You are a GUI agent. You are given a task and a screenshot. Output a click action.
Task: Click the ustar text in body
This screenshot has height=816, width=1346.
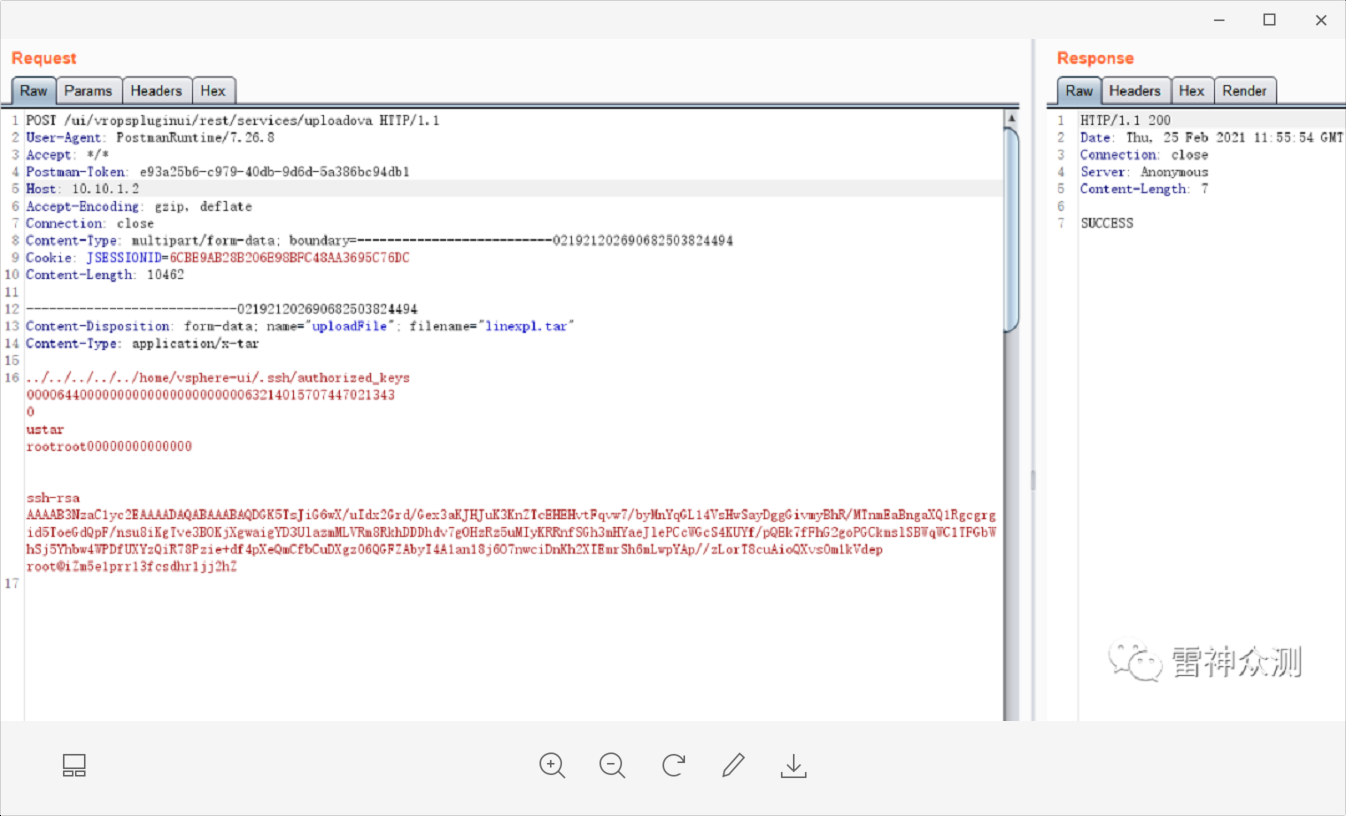click(x=45, y=429)
